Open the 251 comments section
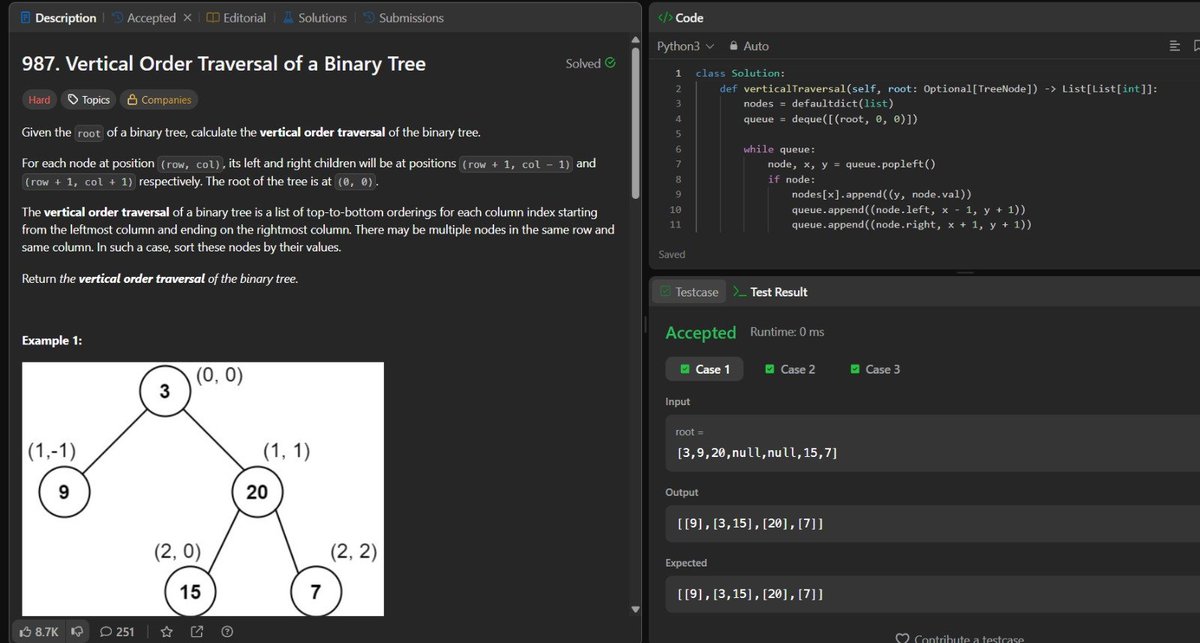This screenshot has height=643, width=1200. [117, 631]
